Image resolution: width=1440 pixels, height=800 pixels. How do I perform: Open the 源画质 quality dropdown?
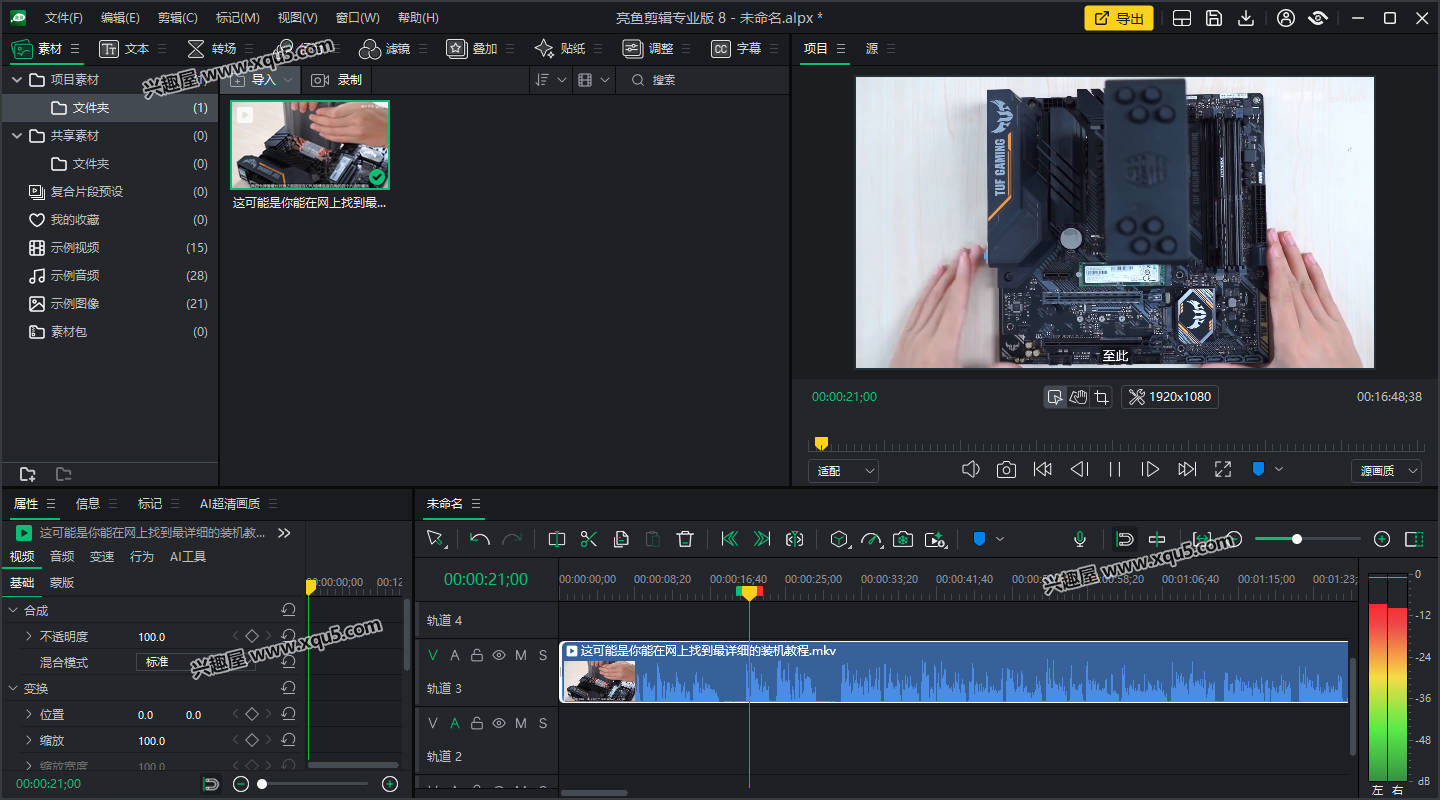coord(1386,470)
